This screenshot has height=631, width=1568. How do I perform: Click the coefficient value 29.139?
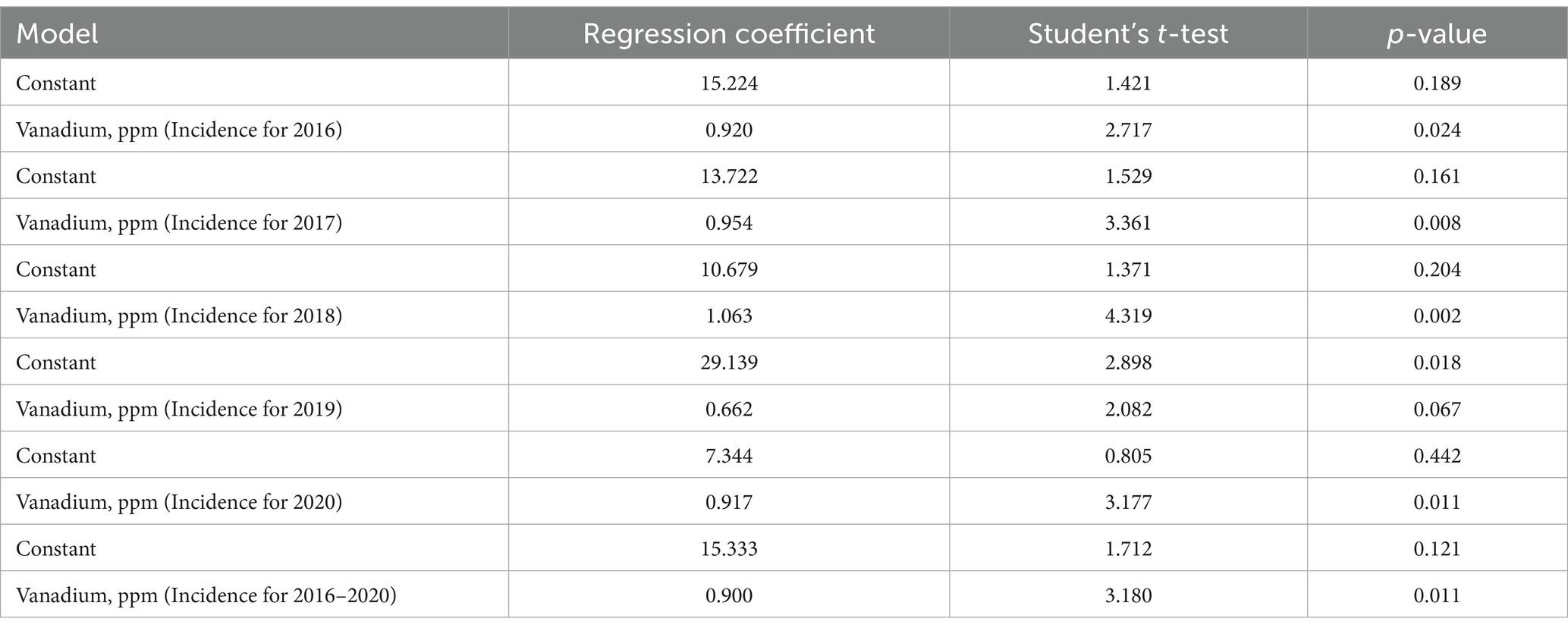click(729, 363)
